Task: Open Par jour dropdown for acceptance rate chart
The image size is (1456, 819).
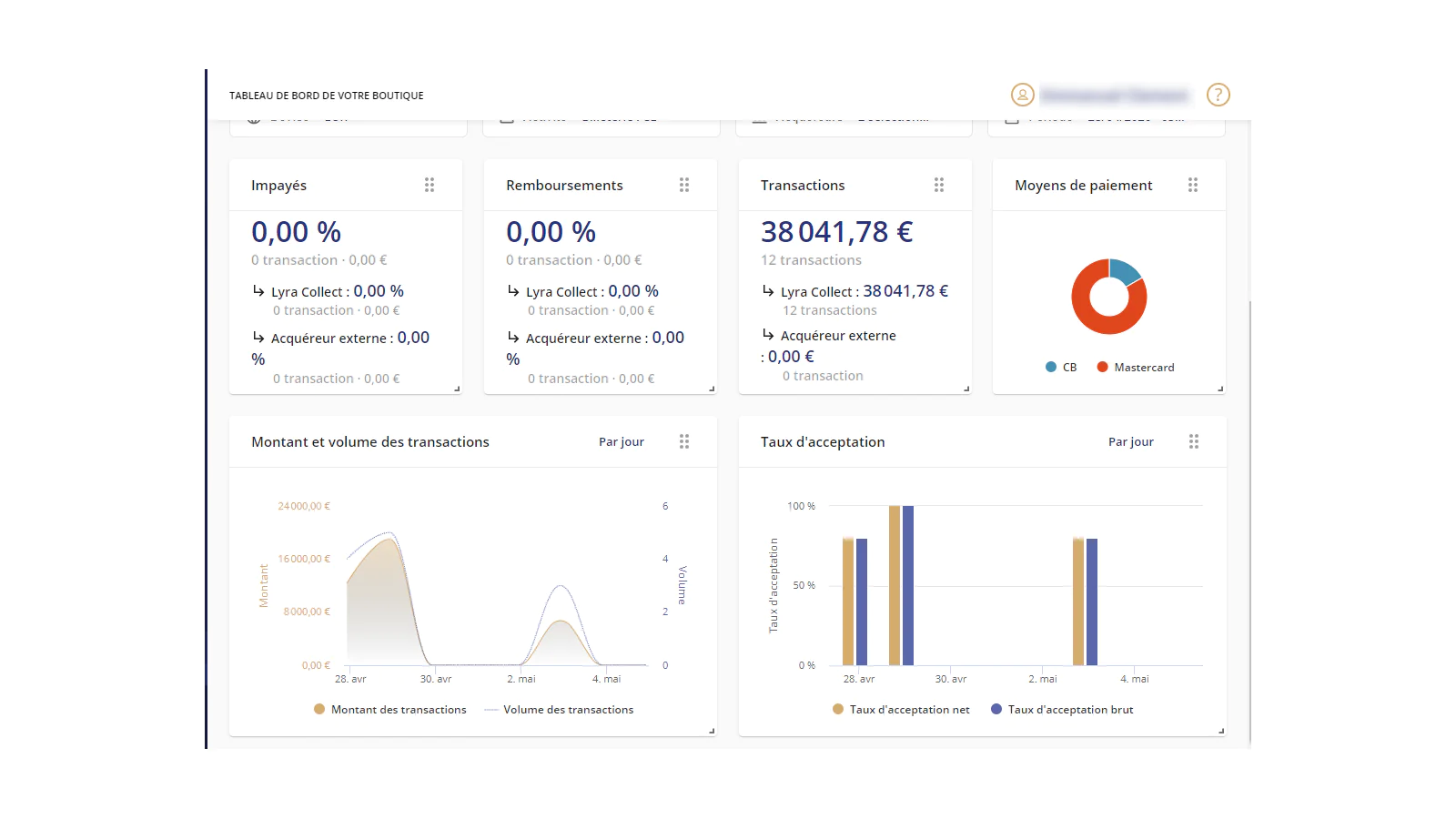Action: [x=1131, y=442]
